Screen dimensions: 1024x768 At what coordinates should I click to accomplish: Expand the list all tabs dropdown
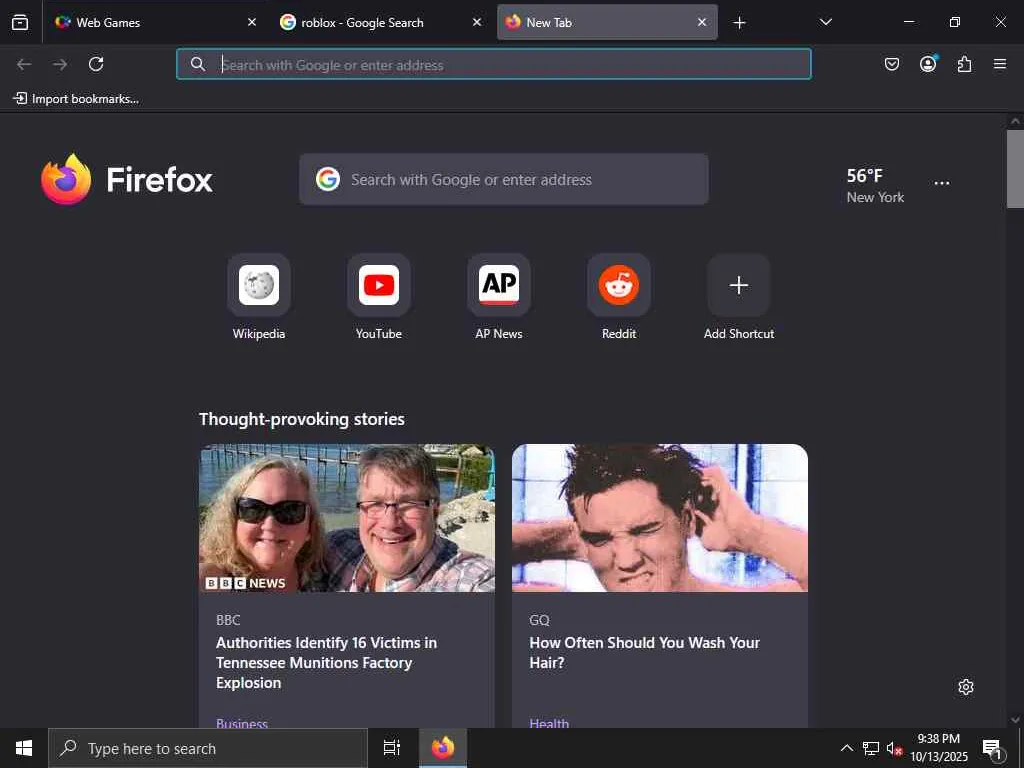coord(825,22)
